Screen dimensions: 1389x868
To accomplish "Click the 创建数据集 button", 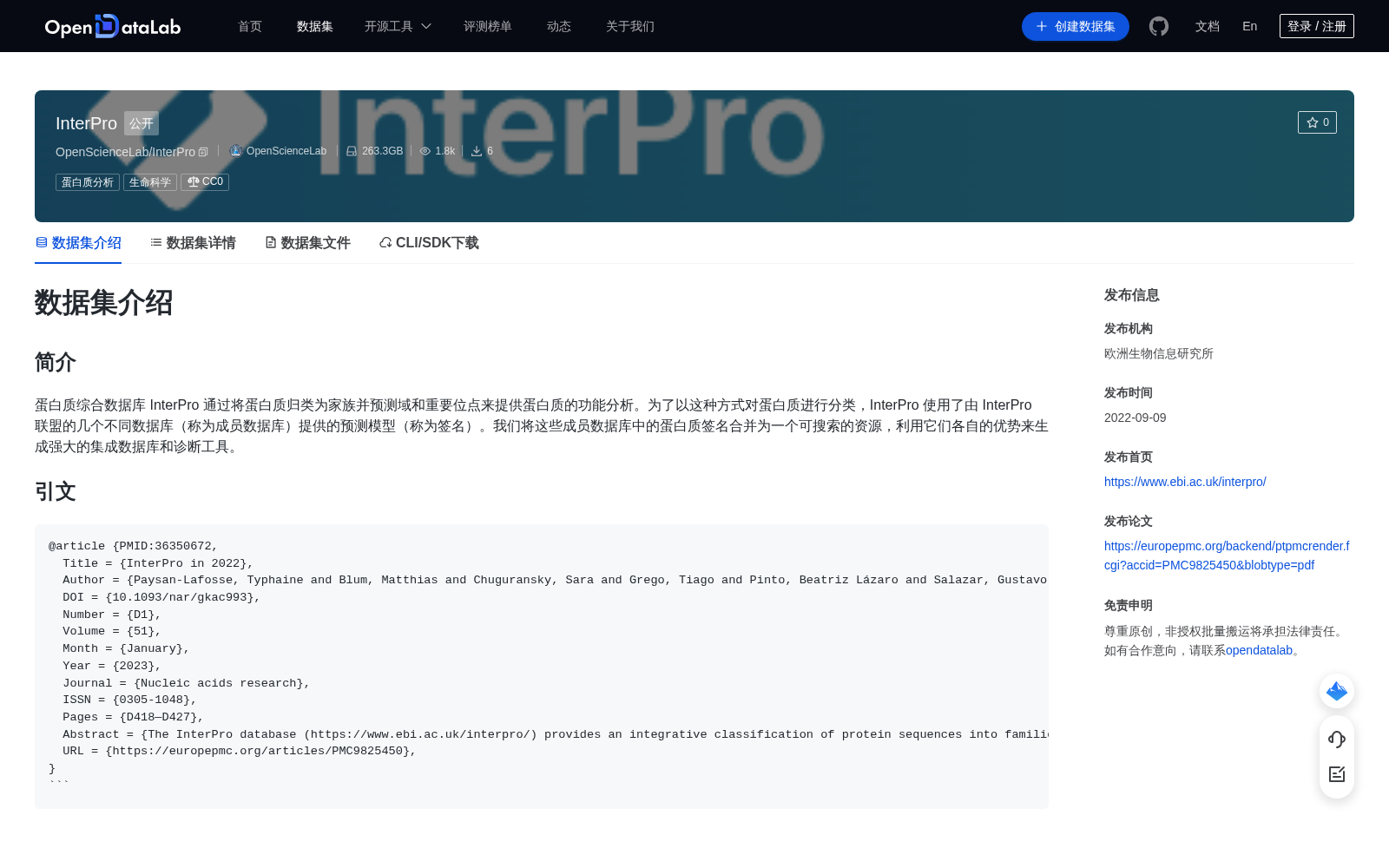I will click(1076, 26).
